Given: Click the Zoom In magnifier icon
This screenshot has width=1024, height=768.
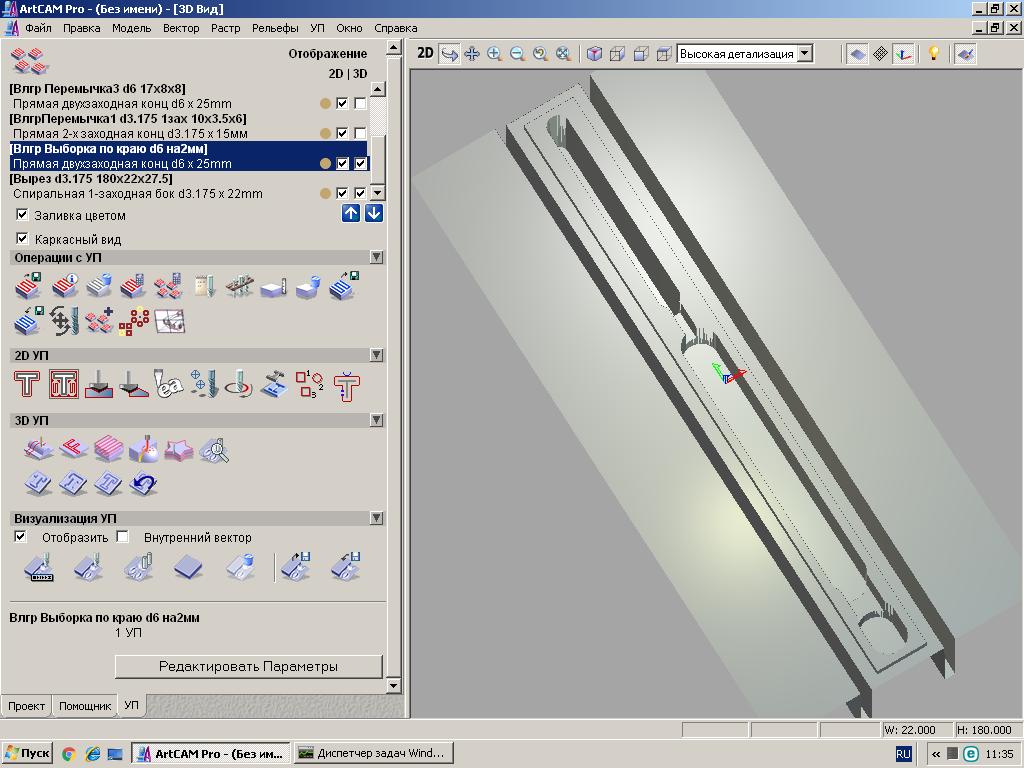Looking at the screenshot, I should (x=494, y=54).
